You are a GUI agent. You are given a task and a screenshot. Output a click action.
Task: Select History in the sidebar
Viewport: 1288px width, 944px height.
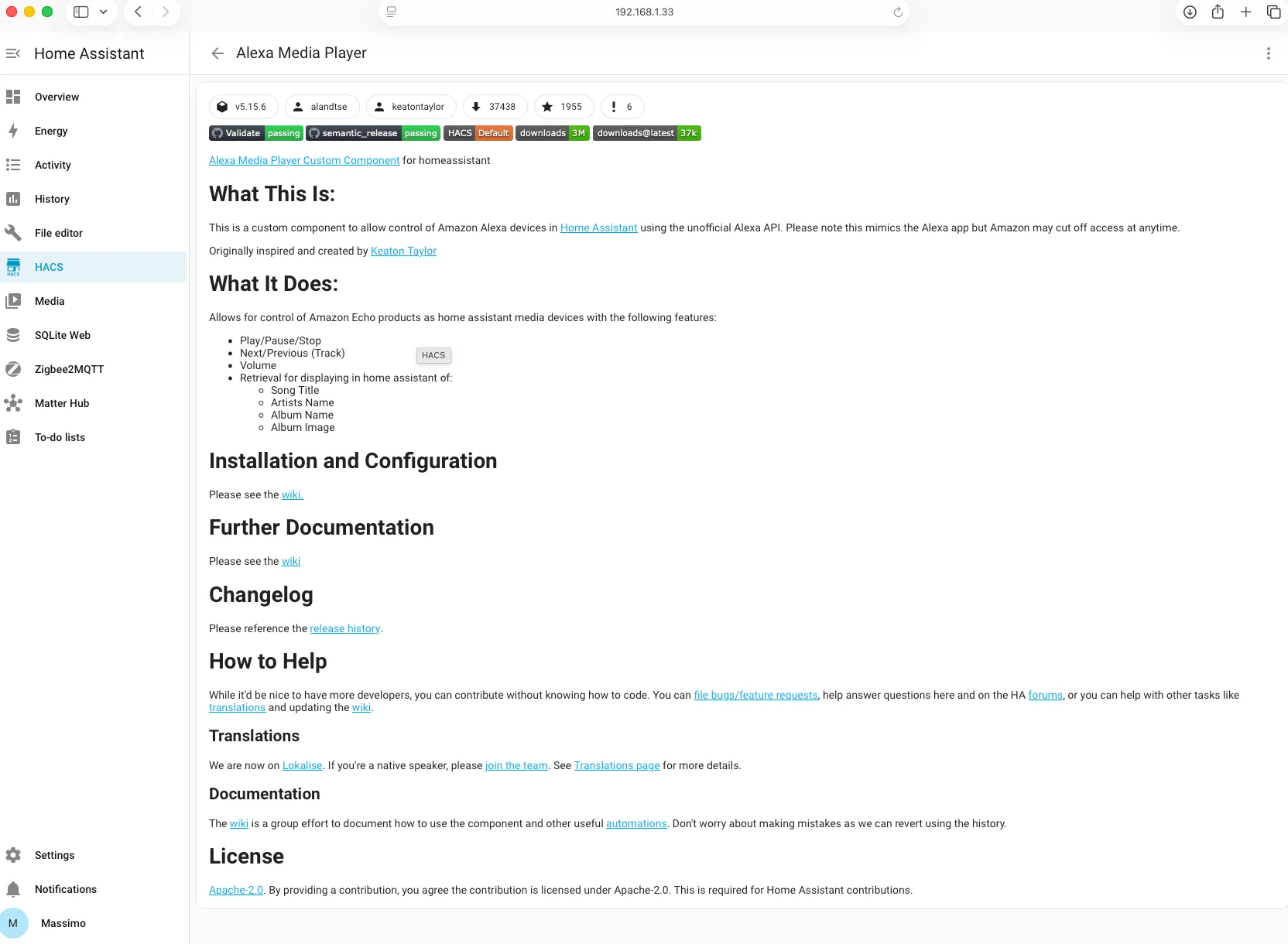[x=93, y=199]
